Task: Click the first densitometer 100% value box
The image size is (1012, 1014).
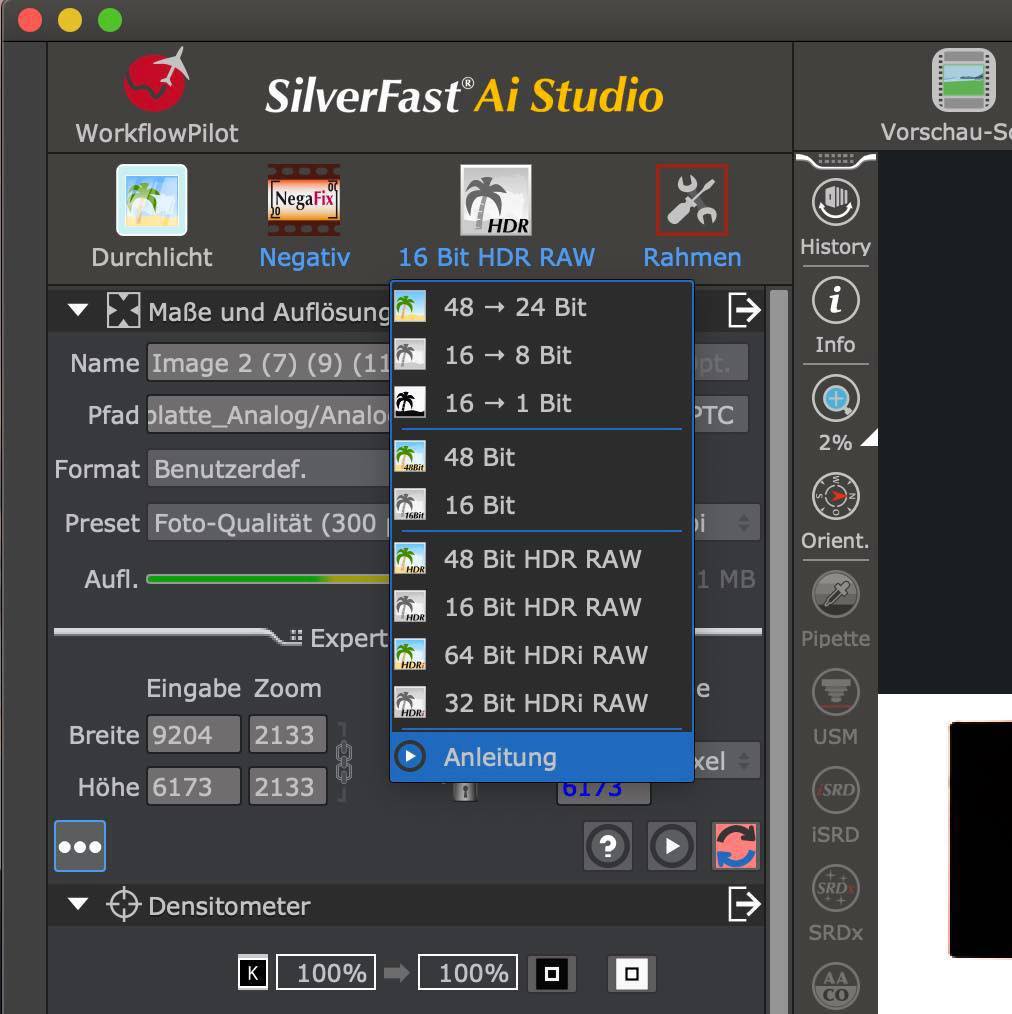Action: (326, 973)
